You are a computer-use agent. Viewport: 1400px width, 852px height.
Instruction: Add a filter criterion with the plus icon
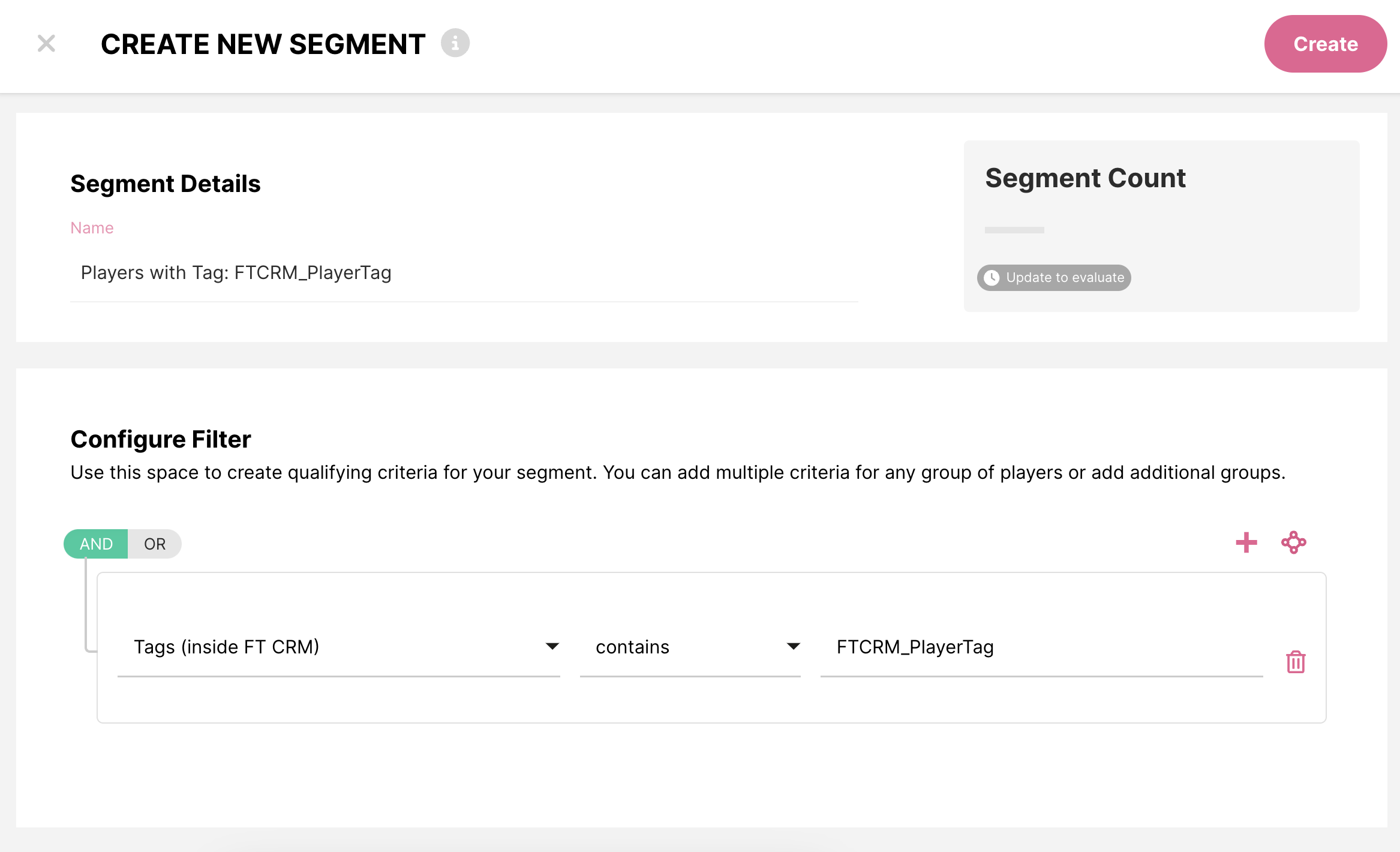click(1246, 543)
